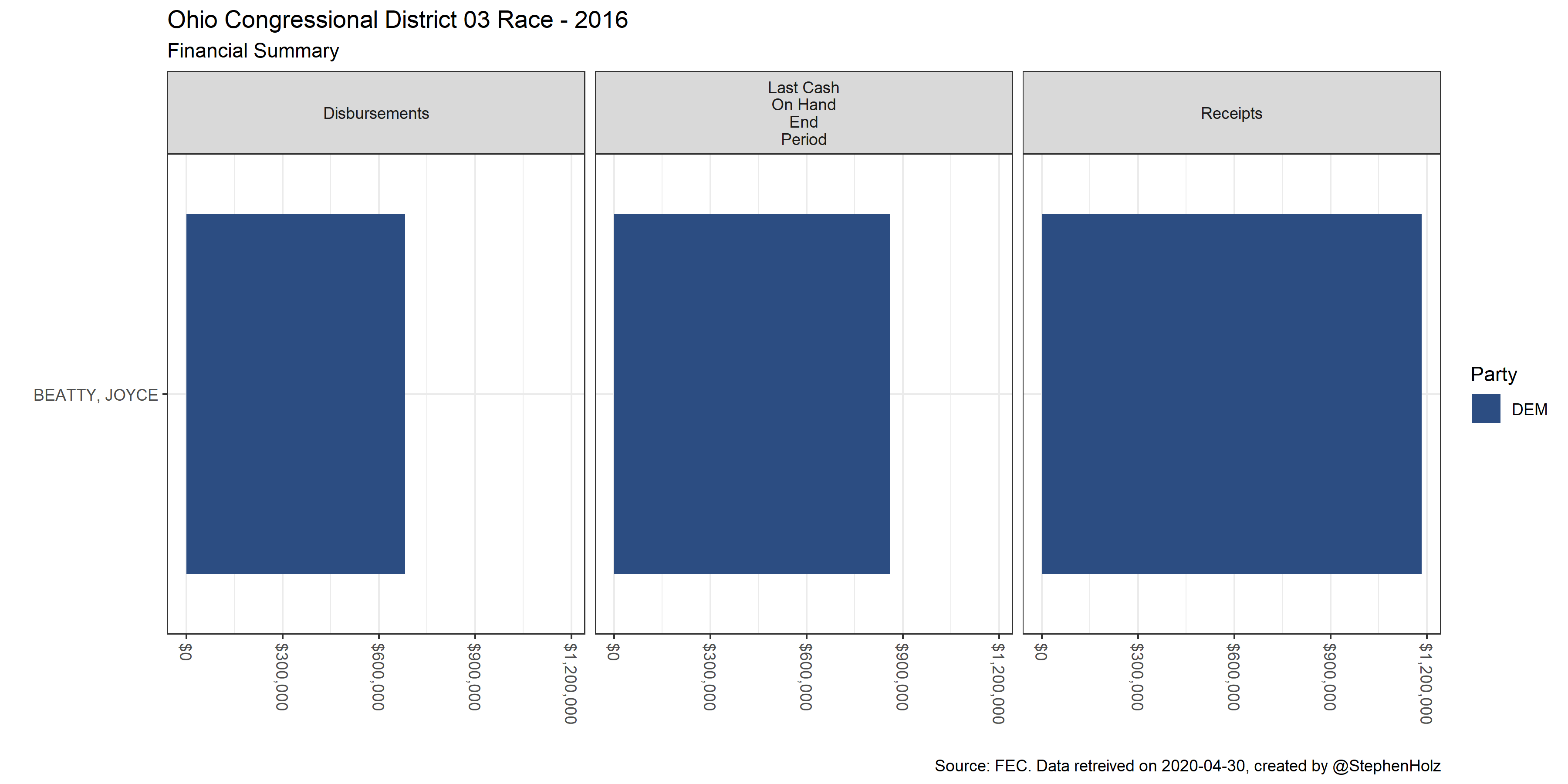Viewport: 1568px width, 784px height.
Task: Click the Last Cash On Hand header
Action: tap(803, 113)
